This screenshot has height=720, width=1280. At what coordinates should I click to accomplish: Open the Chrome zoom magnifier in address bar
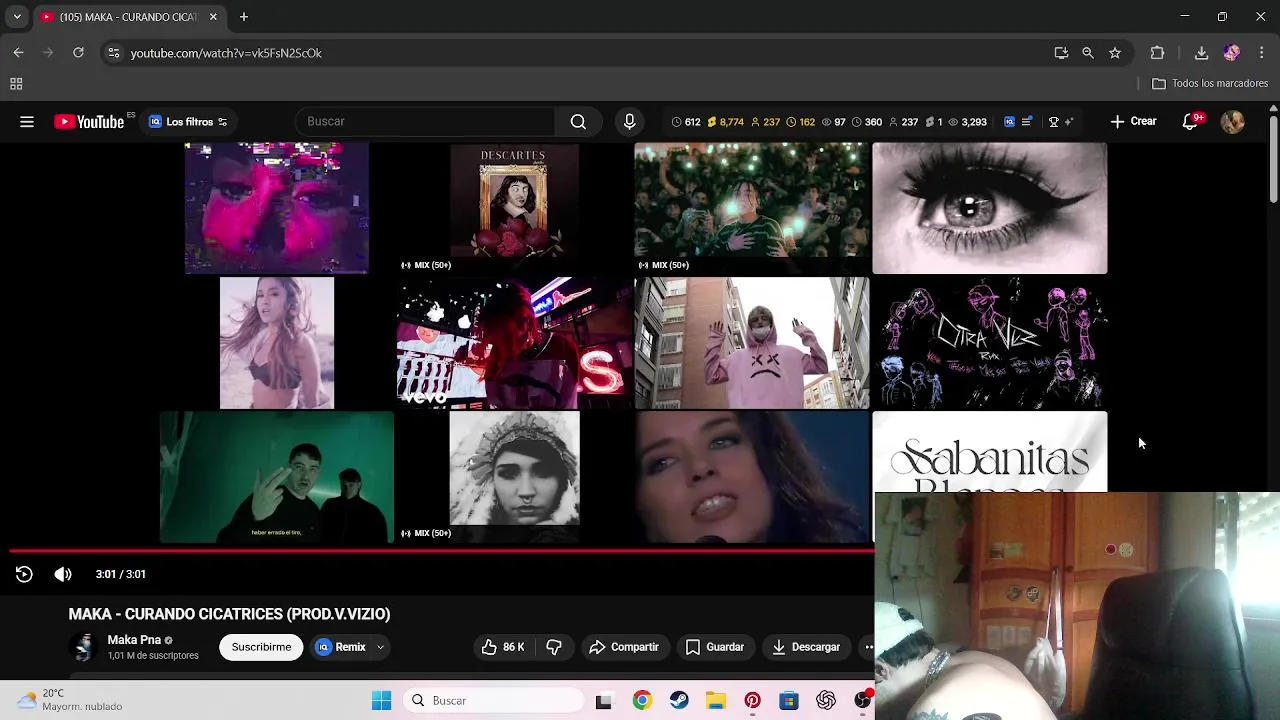[1088, 53]
